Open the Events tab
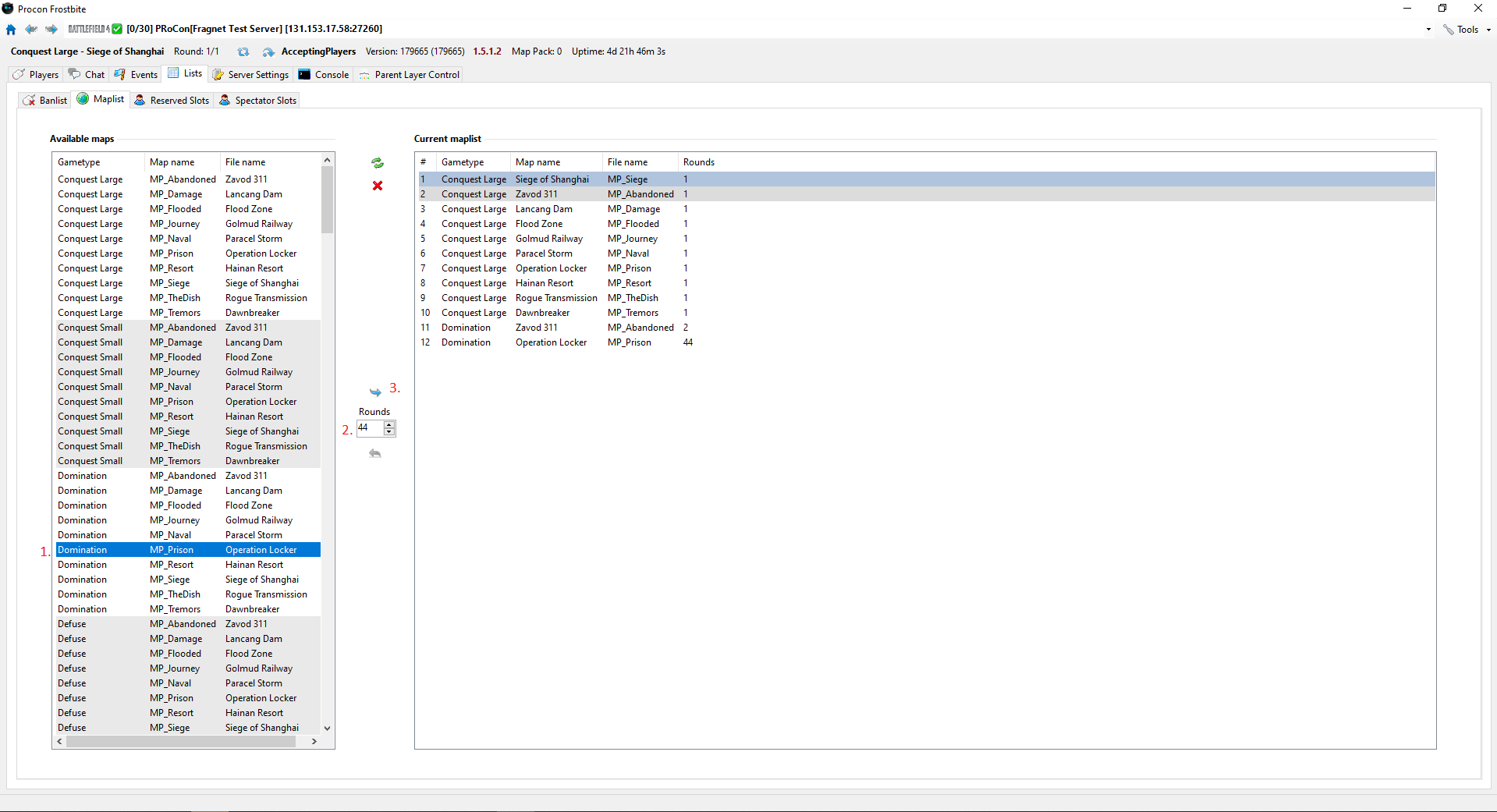1497x812 pixels. 136,75
